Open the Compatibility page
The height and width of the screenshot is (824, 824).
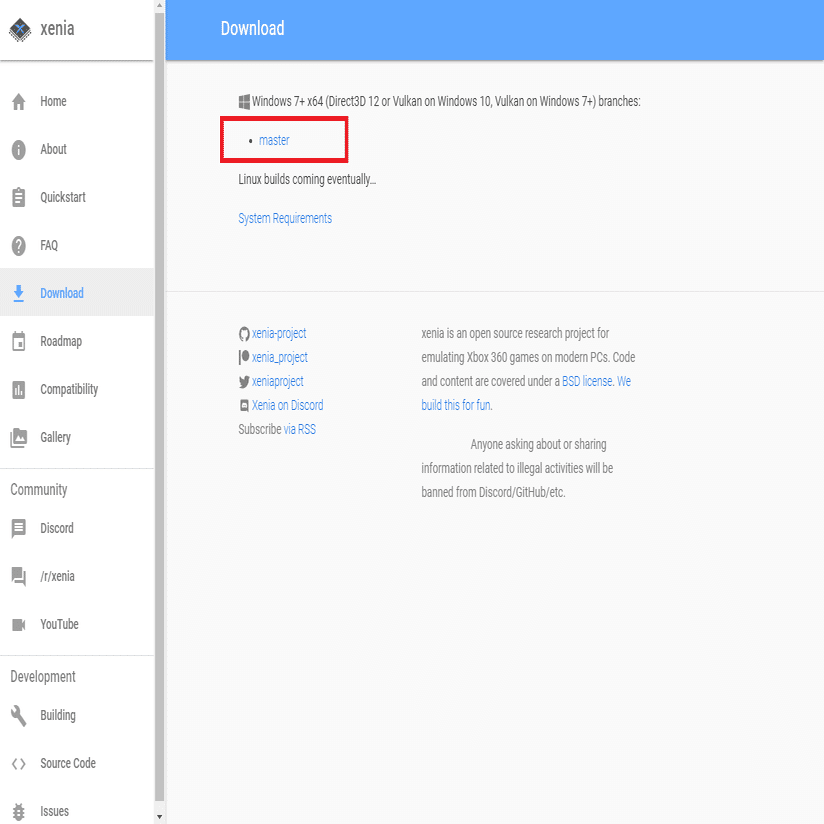[77, 389]
